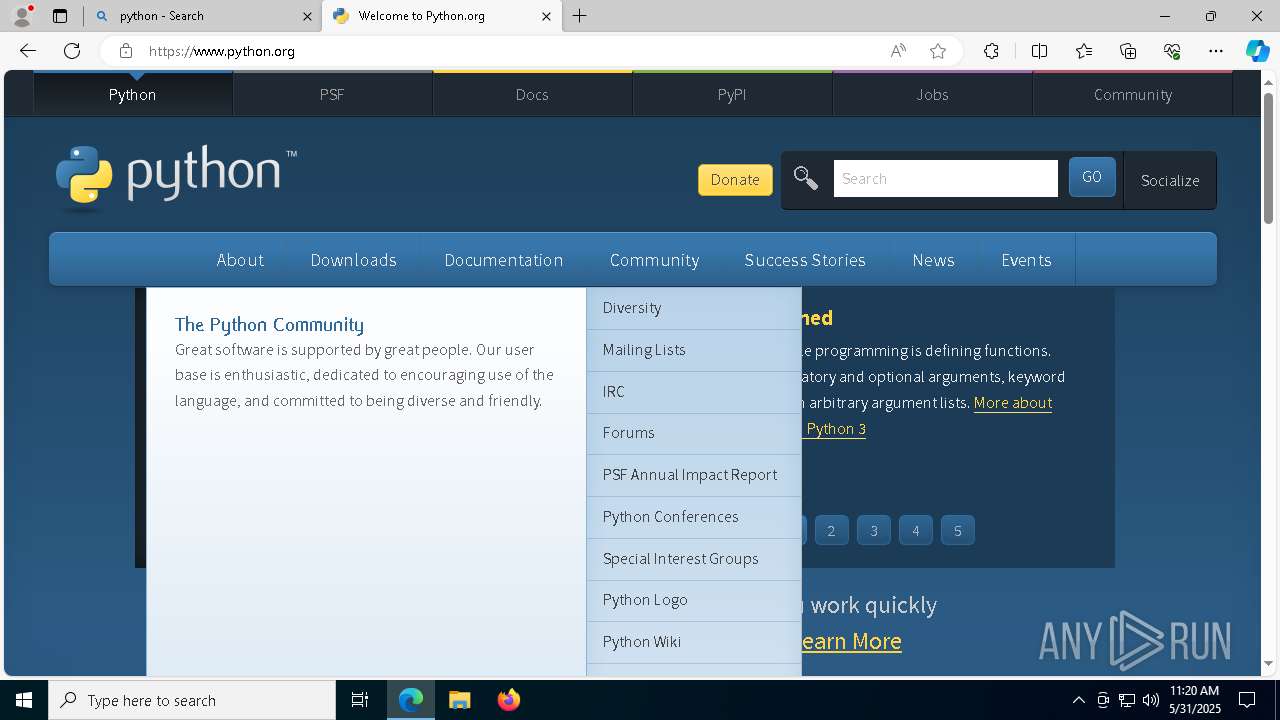The width and height of the screenshot is (1280, 720).
Task: Open the Events navigation menu
Action: [x=1026, y=260]
